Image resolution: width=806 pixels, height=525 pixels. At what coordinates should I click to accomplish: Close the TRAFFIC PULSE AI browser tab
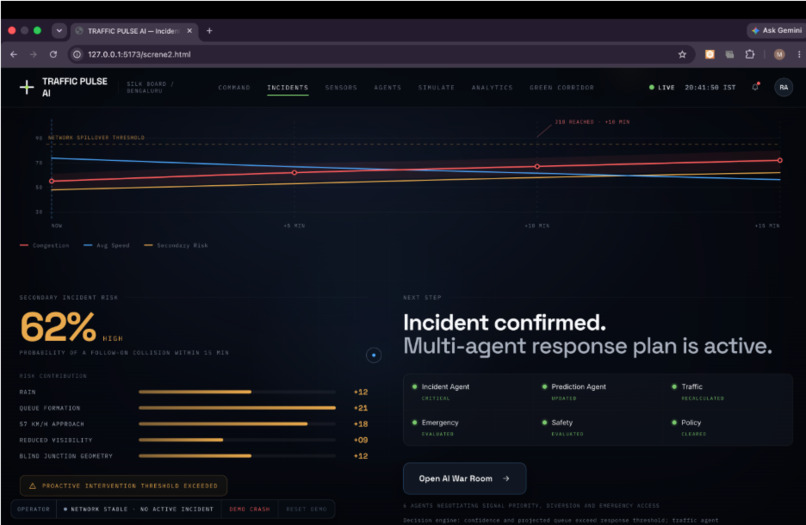click(x=189, y=31)
